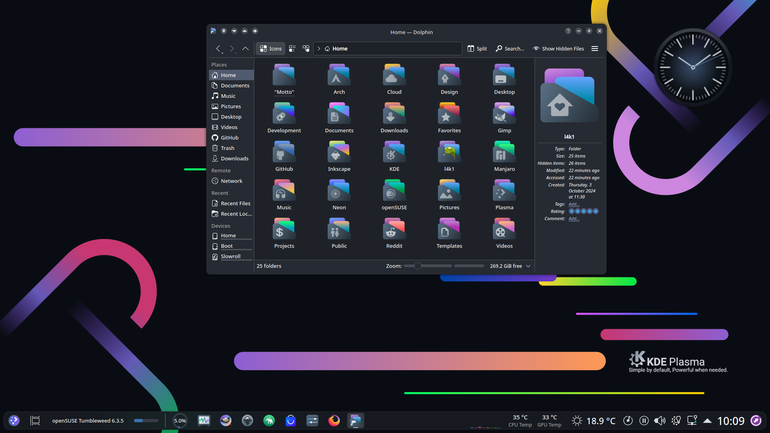Set star rating in information panel

583,211
